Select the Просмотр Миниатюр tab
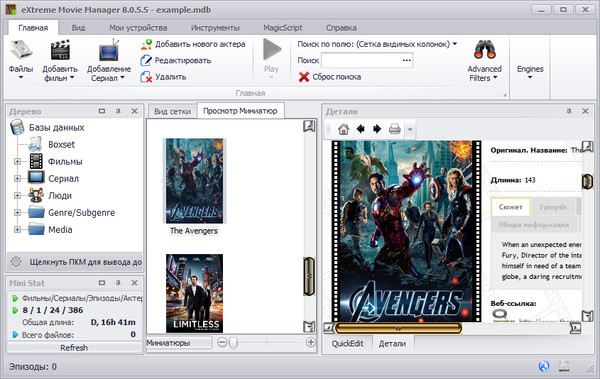 pyautogui.click(x=240, y=111)
